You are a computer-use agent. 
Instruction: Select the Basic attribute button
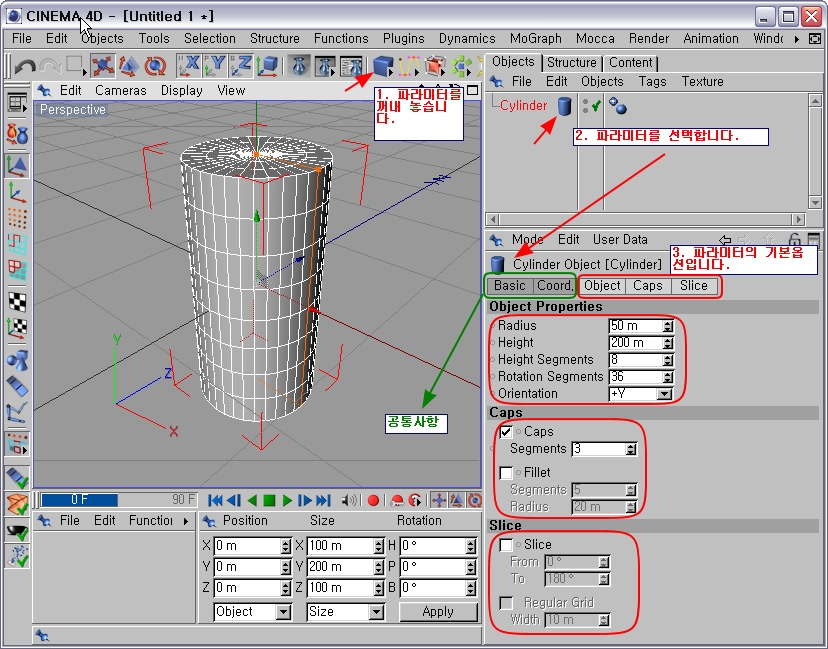pos(510,286)
